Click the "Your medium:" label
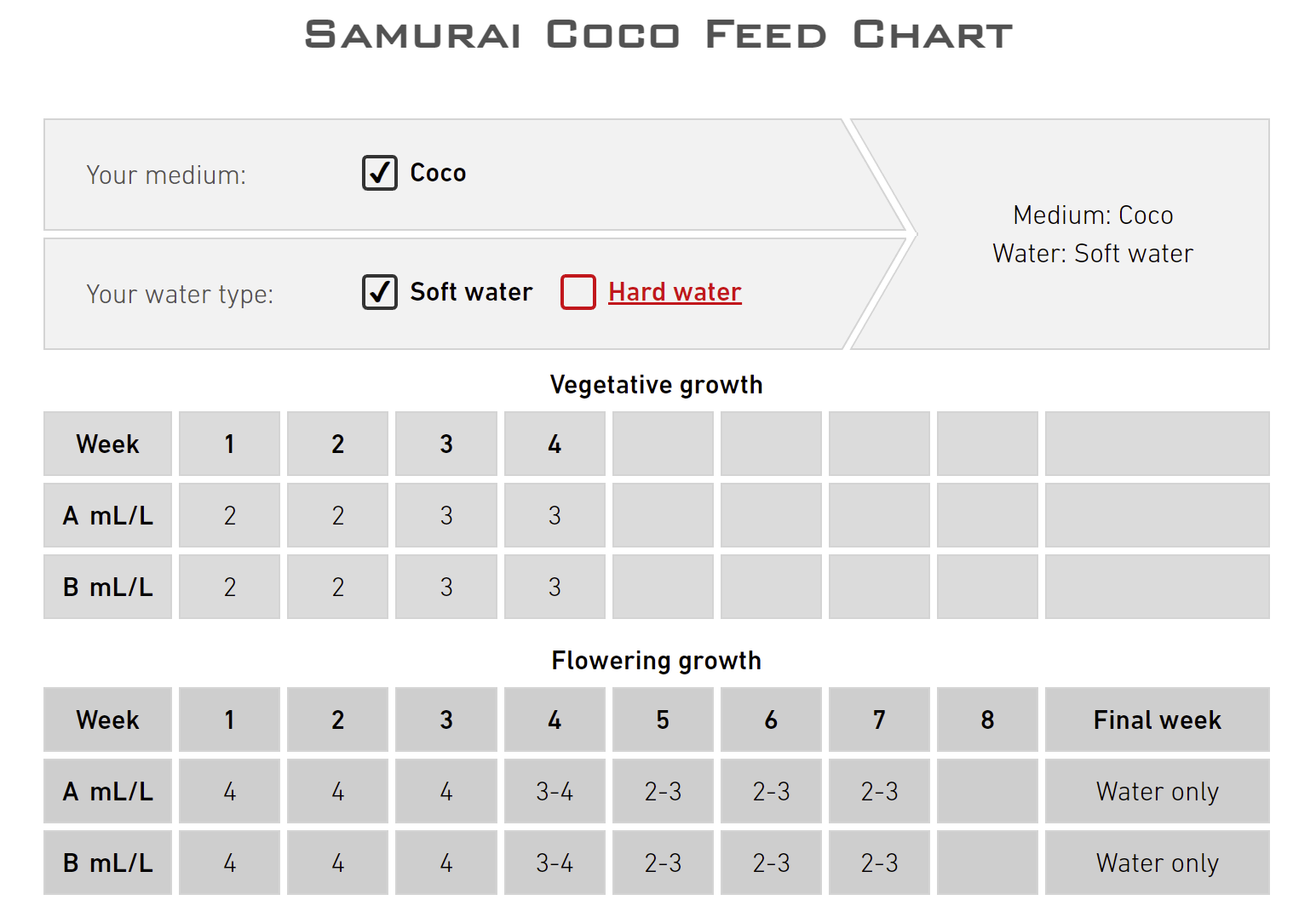Image resolution: width=1316 pixels, height=923 pixels. (x=166, y=175)
